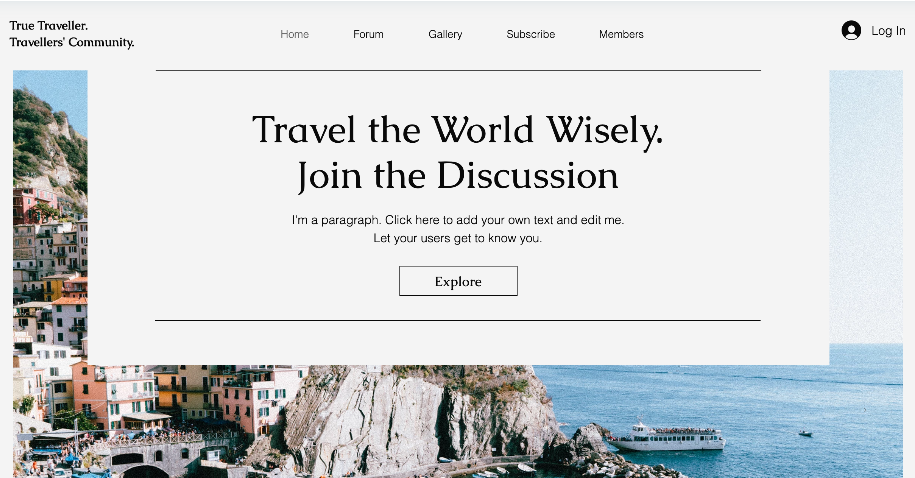
Task: Select Subscribe in the navigation bar
Action: click(530, 34)
